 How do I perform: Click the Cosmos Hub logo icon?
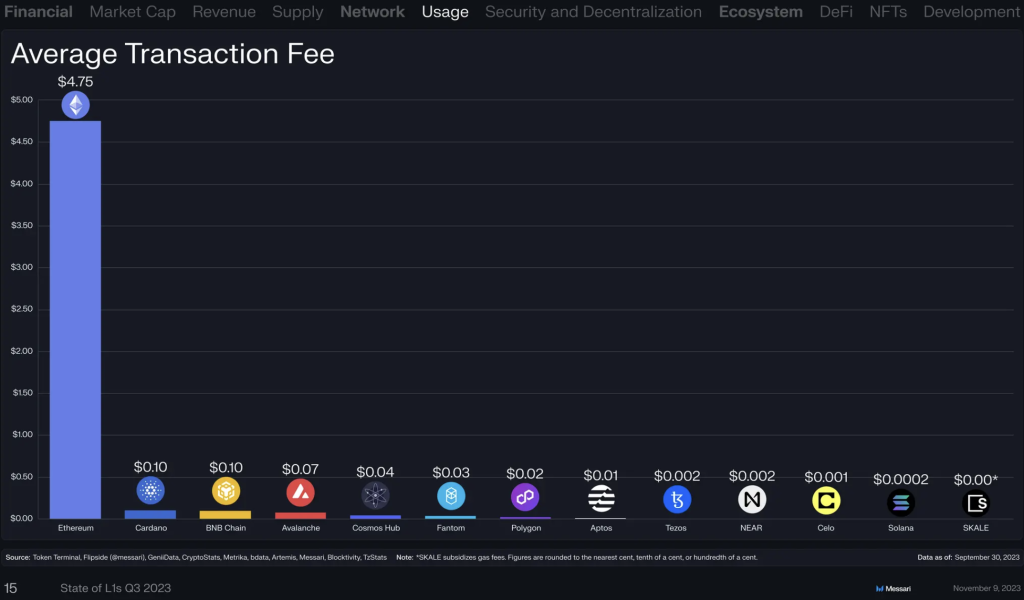376,496
